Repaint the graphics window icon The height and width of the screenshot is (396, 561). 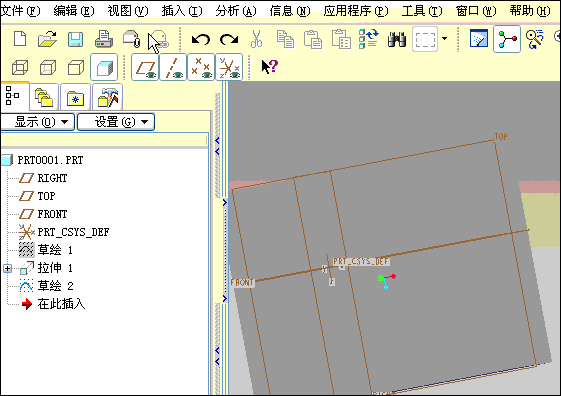click(479, 38)
